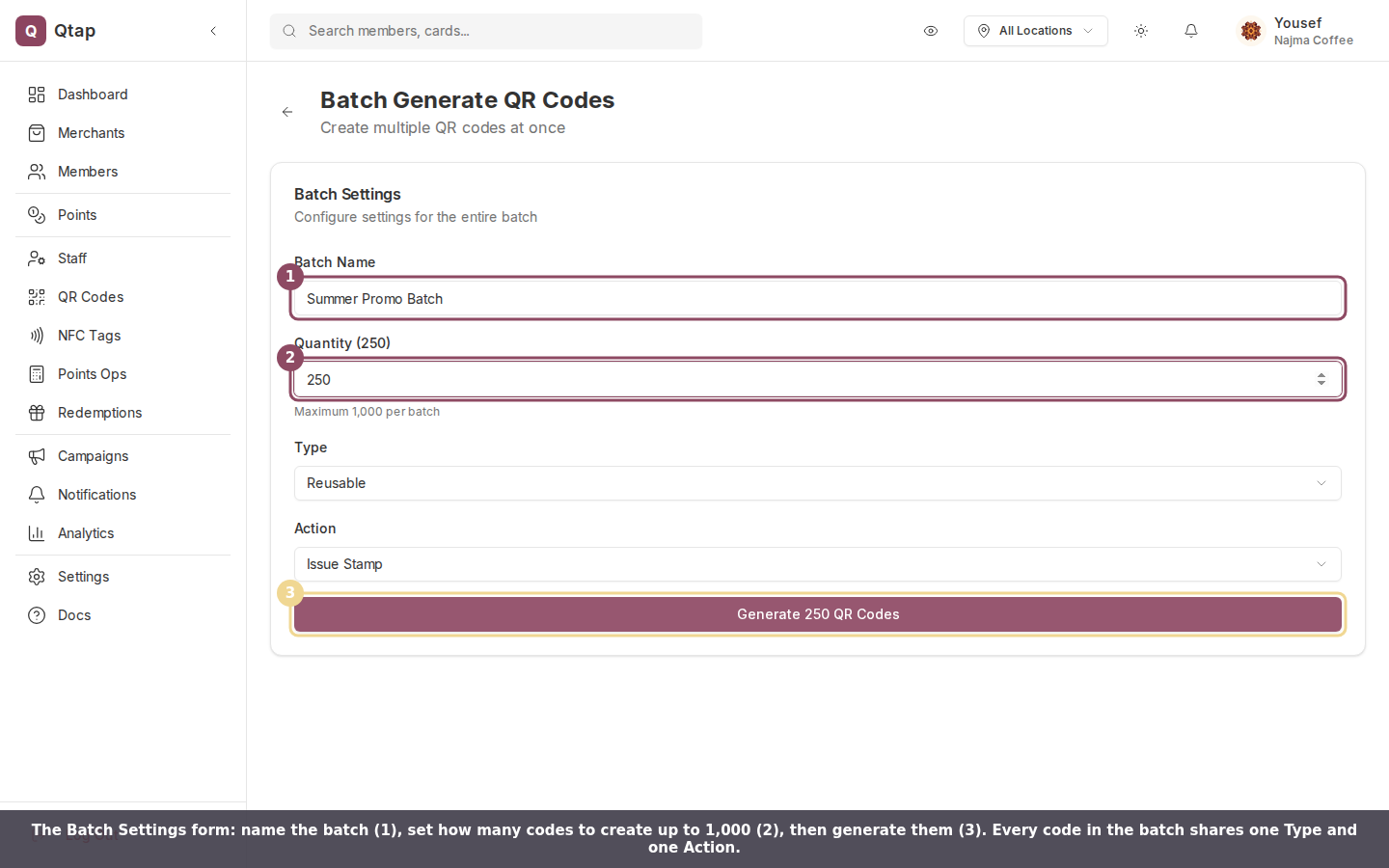Click the Docs help icon

point(37,615)
